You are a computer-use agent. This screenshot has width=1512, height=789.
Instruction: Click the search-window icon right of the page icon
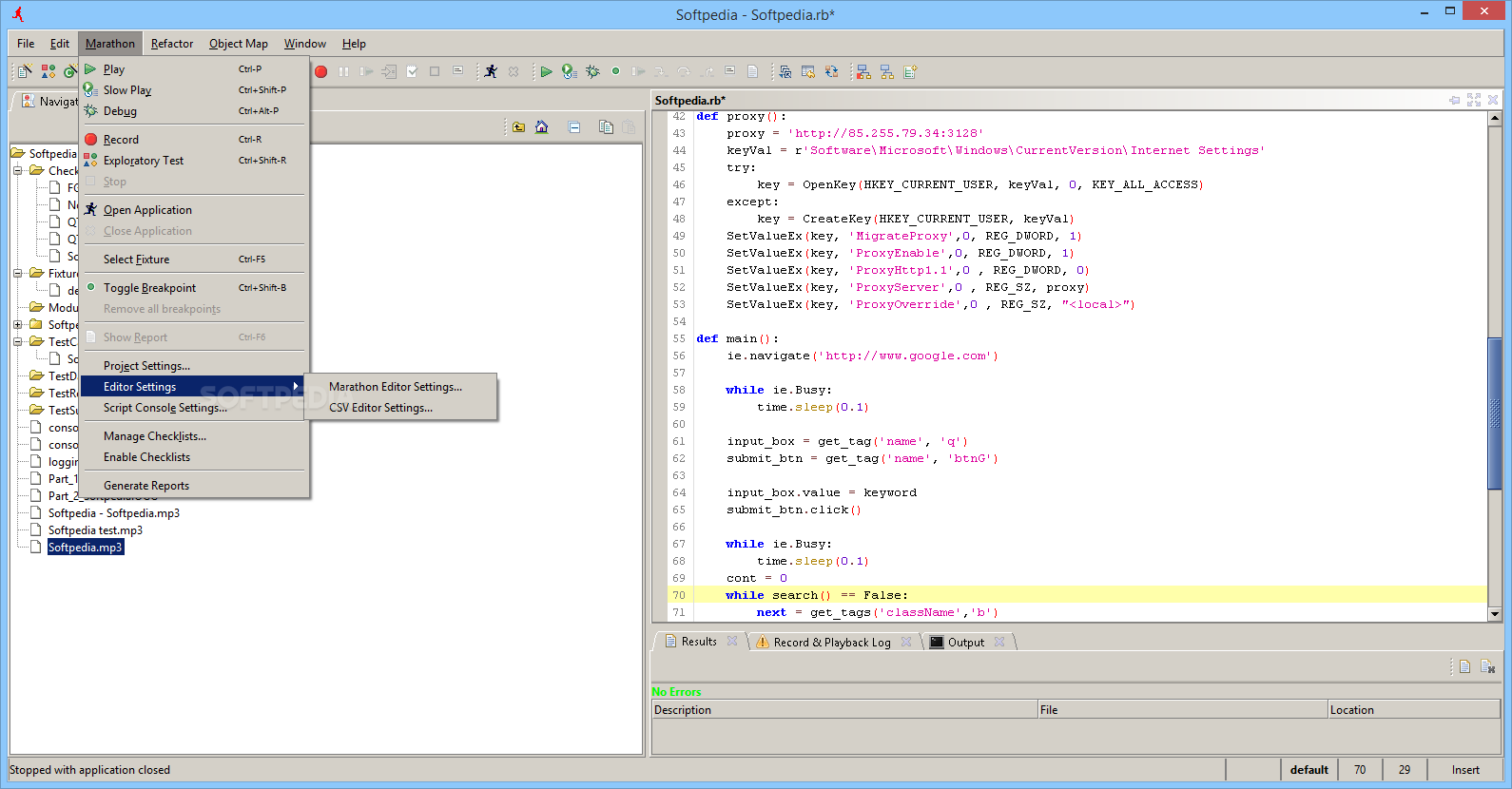785,71
